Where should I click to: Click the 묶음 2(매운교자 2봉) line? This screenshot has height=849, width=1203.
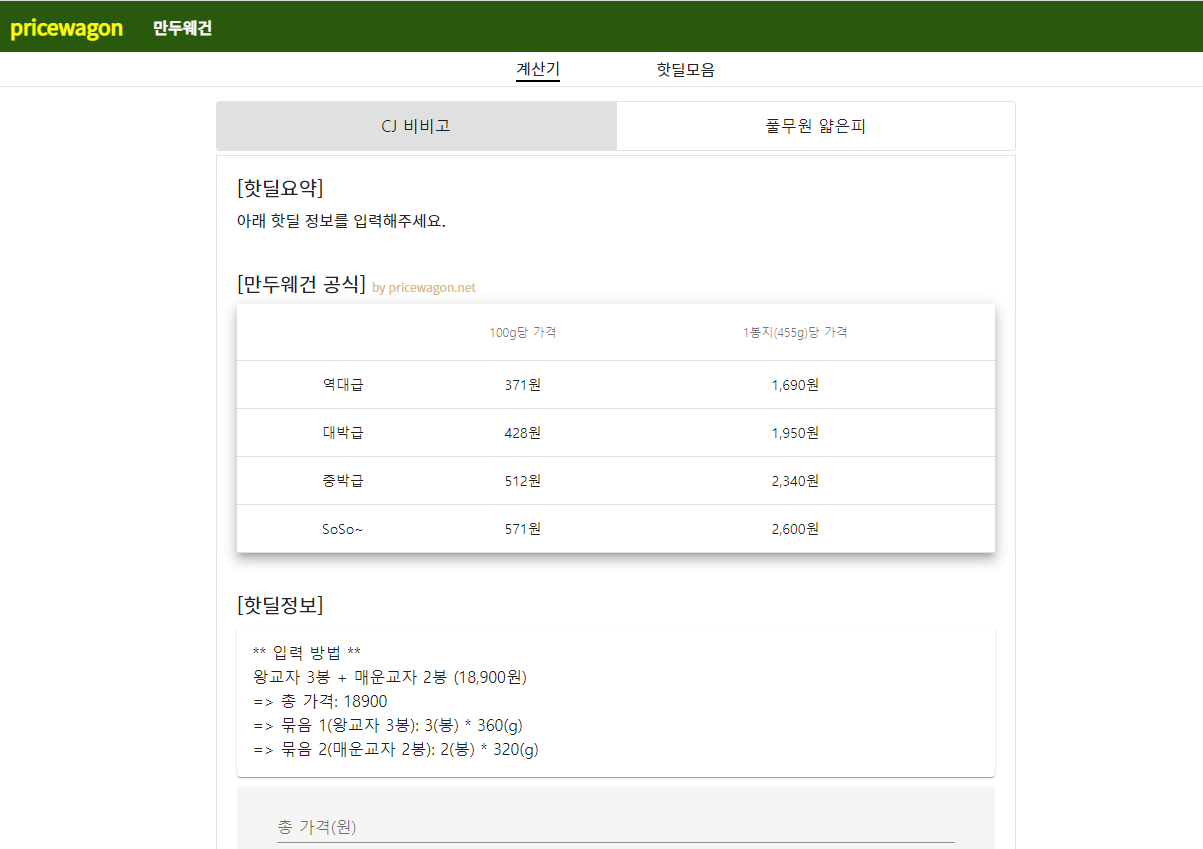(396, 749)
